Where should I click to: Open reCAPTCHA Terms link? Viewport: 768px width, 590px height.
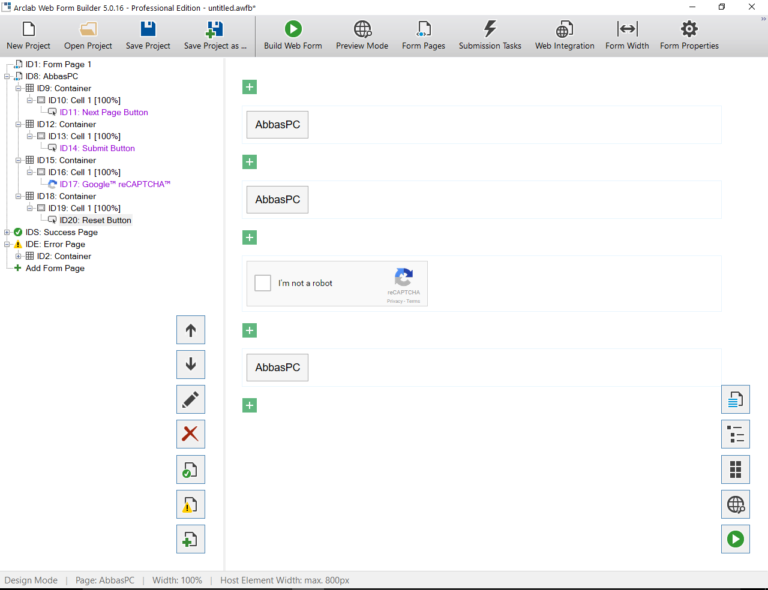[x=413, y=301]
